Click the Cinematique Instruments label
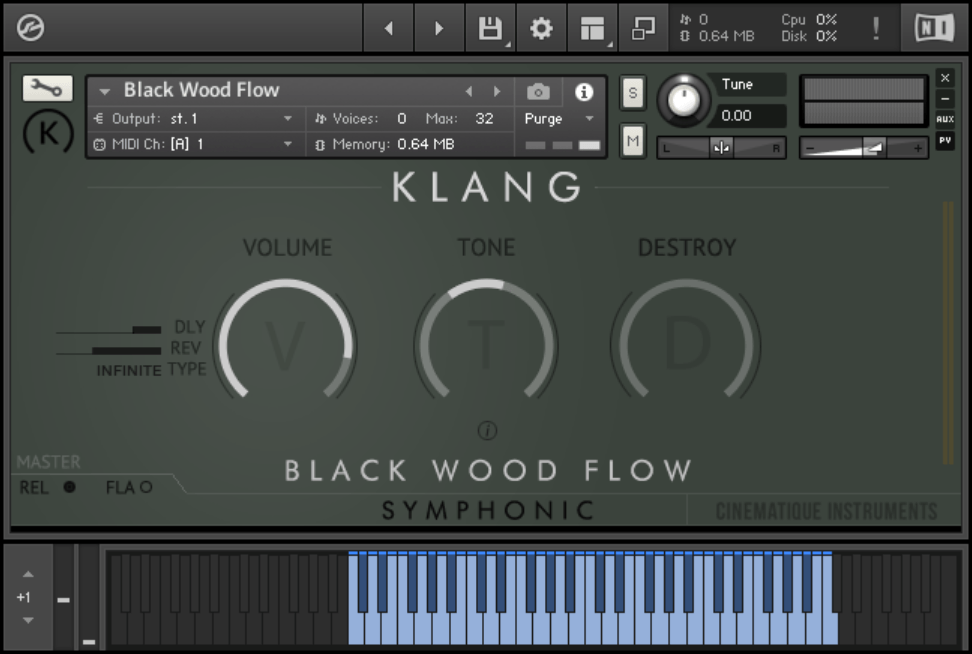 826,511
